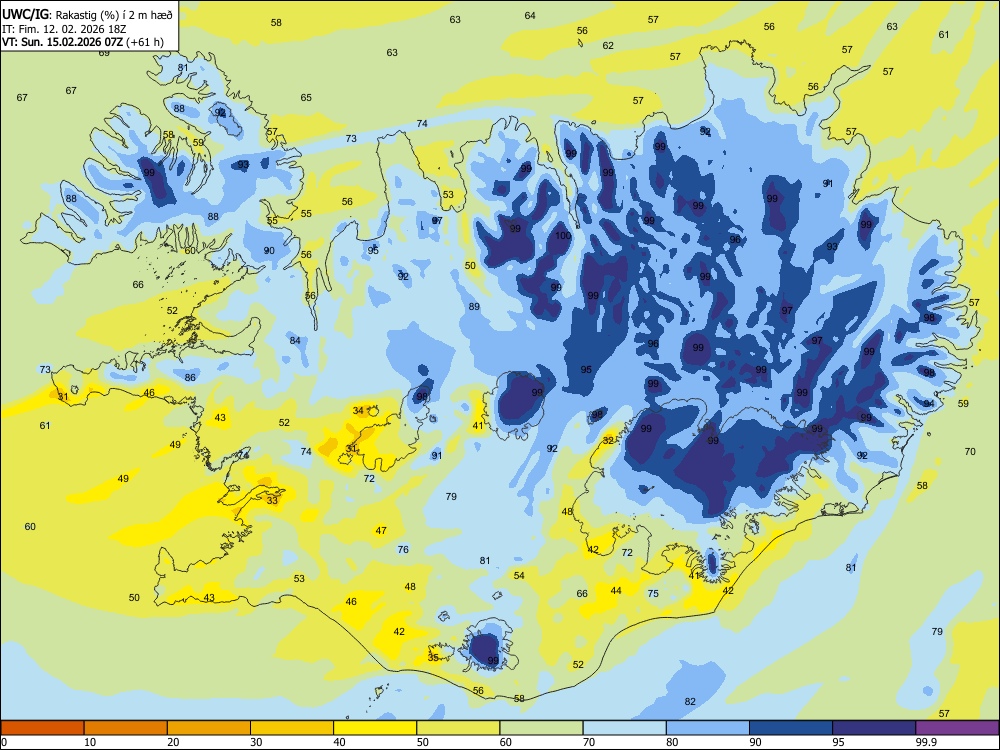
Task: Click the title text 'Rakastig (%) í 2 m hæð'
Action: (114, 15)
